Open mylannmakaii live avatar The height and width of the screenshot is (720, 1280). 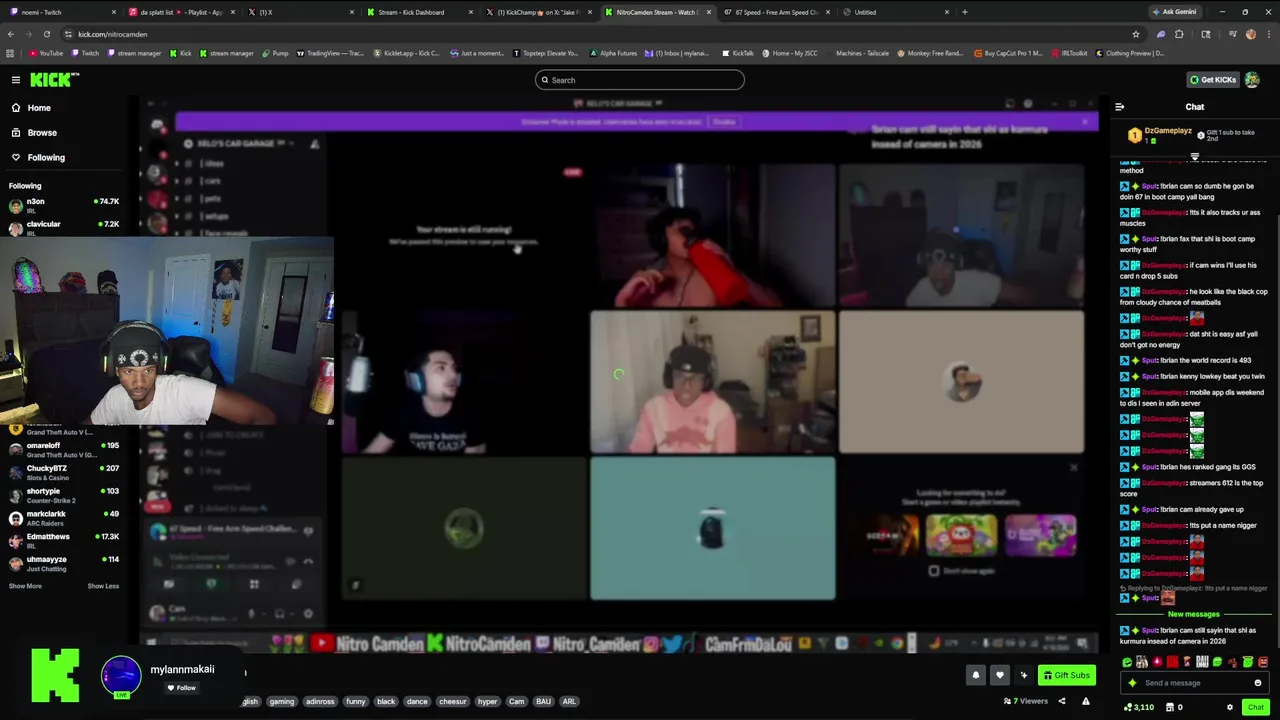pyautogui.click(x=121, y=676)
